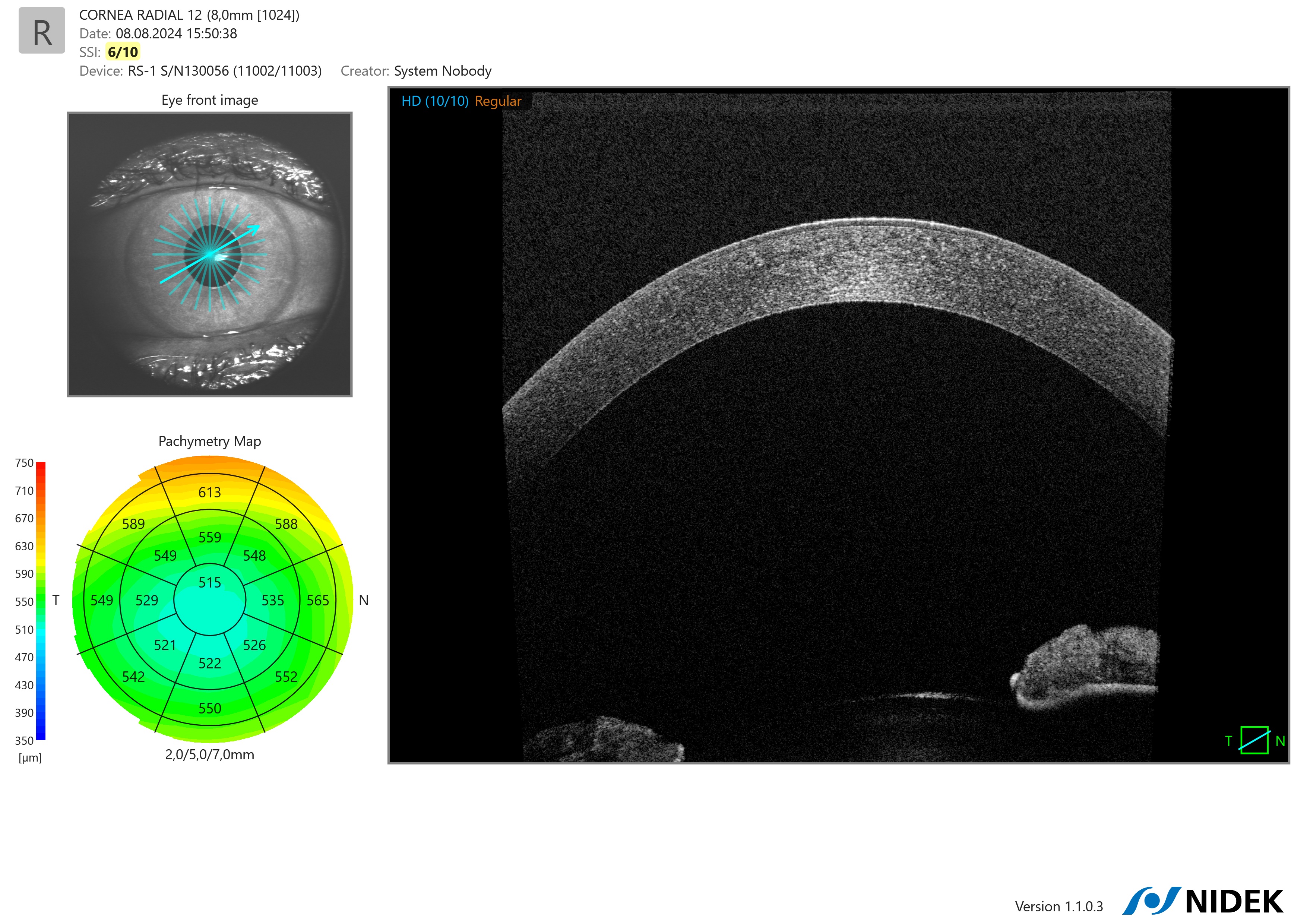Click the R right-eye indicator badge
The height and width of the screenshot is (924, 1307).
pyautogui.click(x=42, y=31)
